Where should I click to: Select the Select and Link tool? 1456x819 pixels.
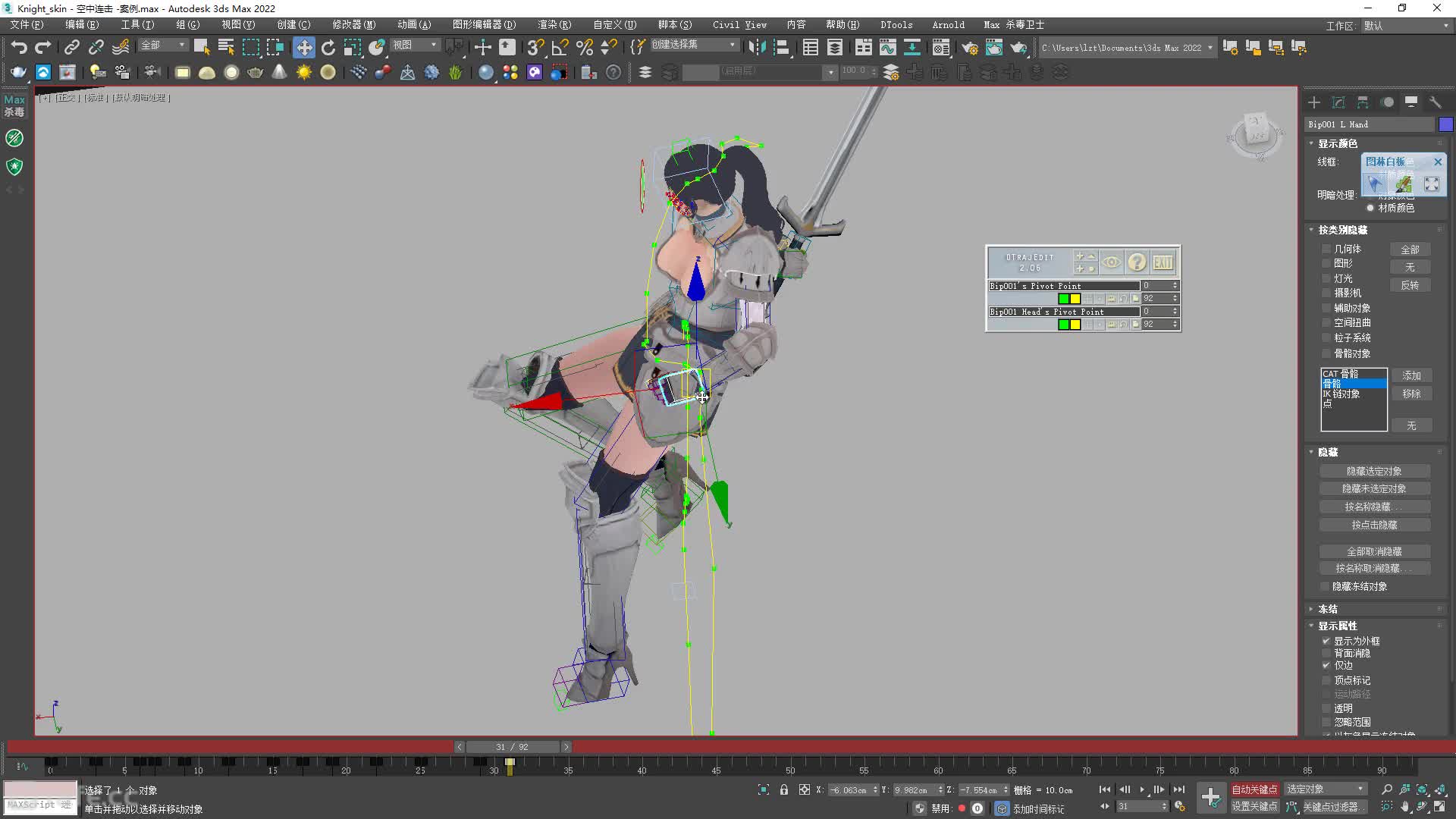(71, 47)
